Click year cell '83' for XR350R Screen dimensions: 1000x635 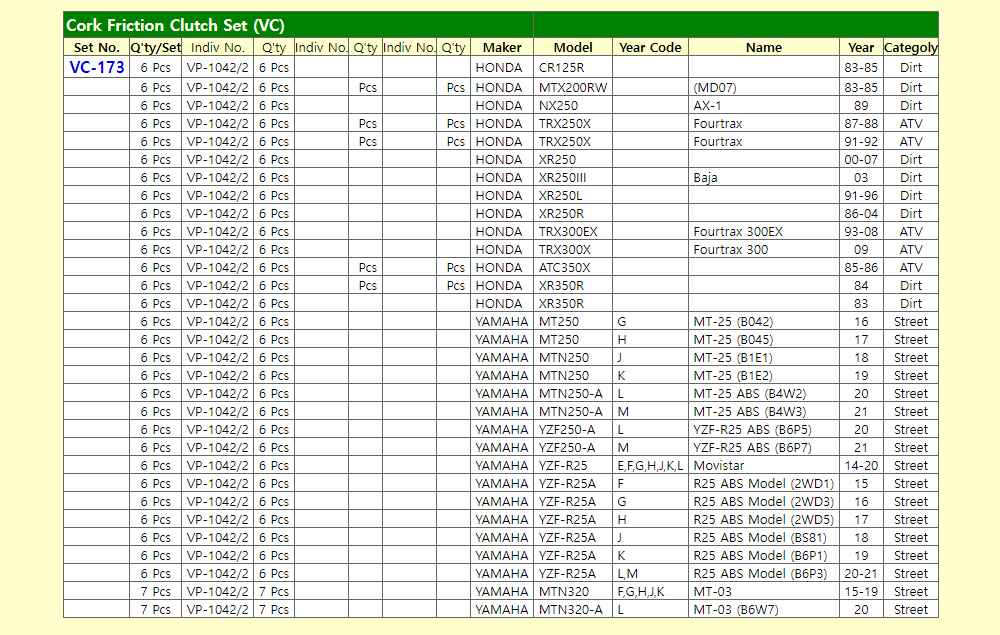pyautogui.click(x=861, y=303)
